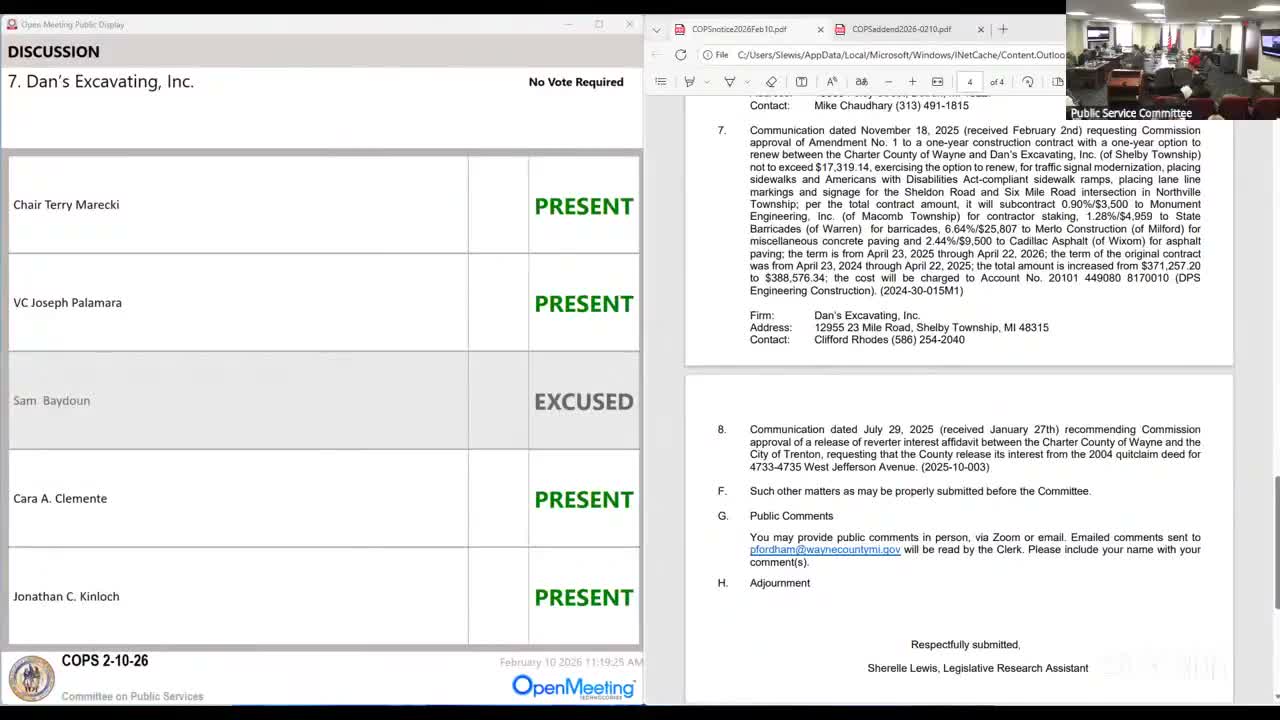Click the address '12955 23 Mile Road' line
This screenshot has height=720, width=1280.
pyautogui.click(x=931, y=328)
